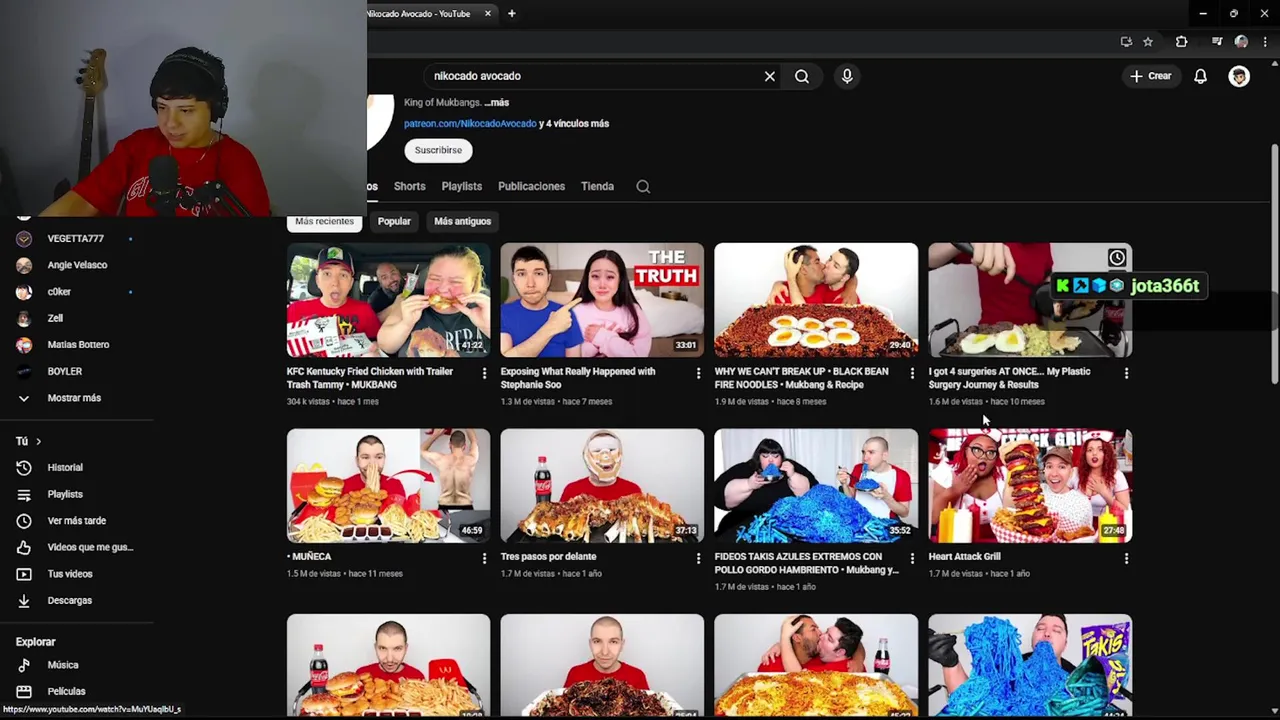Open Ver más tarde in sidebar
Viewport: 1280px width, 720px height.
point(76,520)
